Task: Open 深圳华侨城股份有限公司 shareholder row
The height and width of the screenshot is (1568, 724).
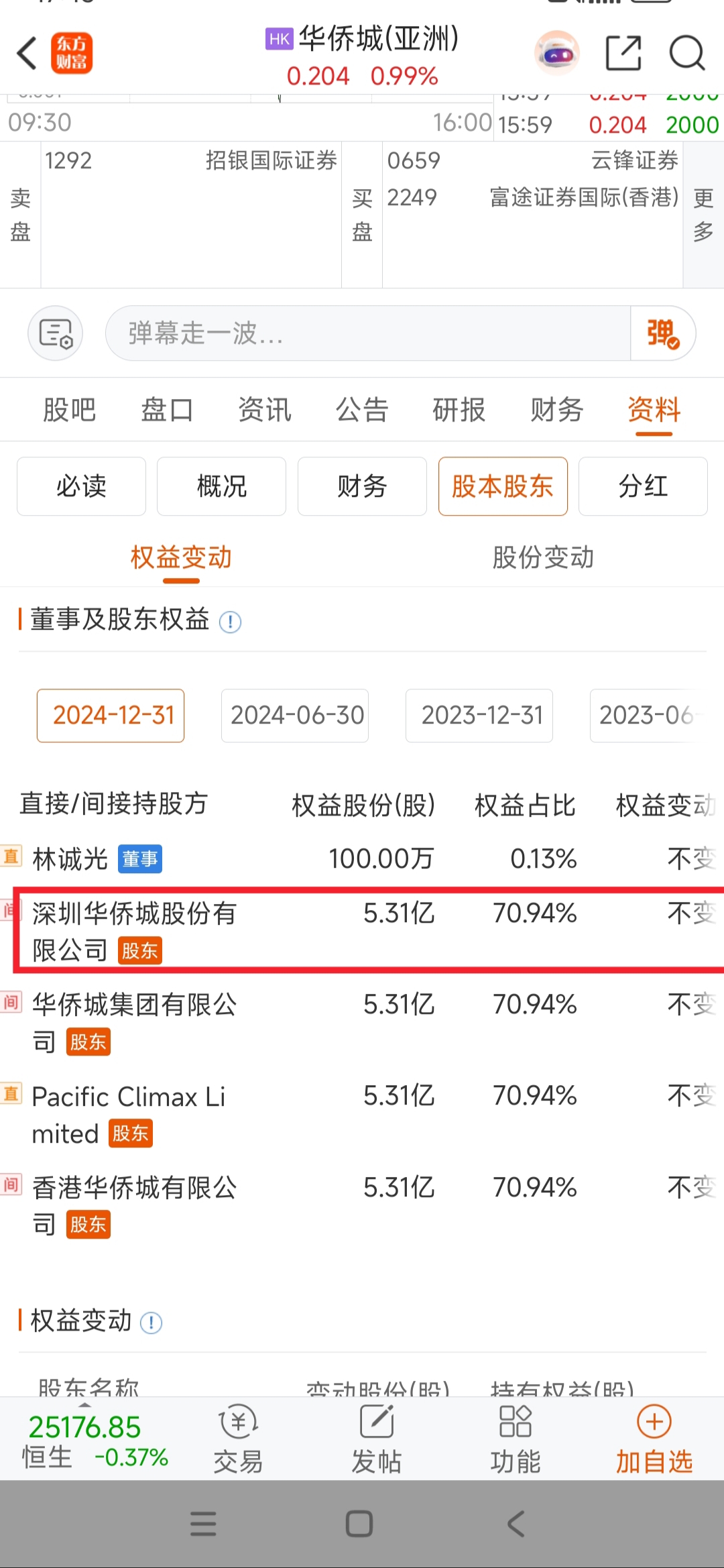Action: click(362, 932)
